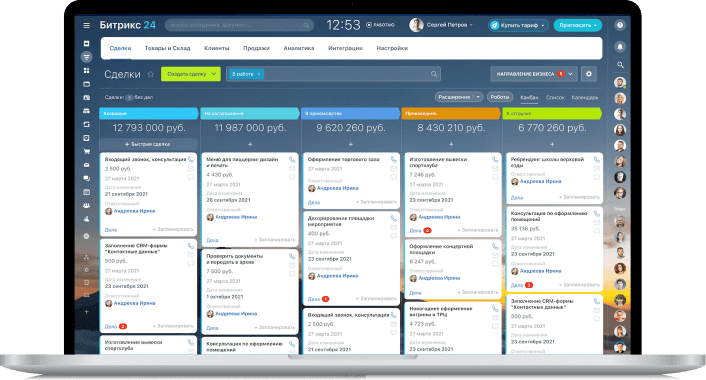Switch view to Список
706x380 pixels.
[x=555, y=97]
